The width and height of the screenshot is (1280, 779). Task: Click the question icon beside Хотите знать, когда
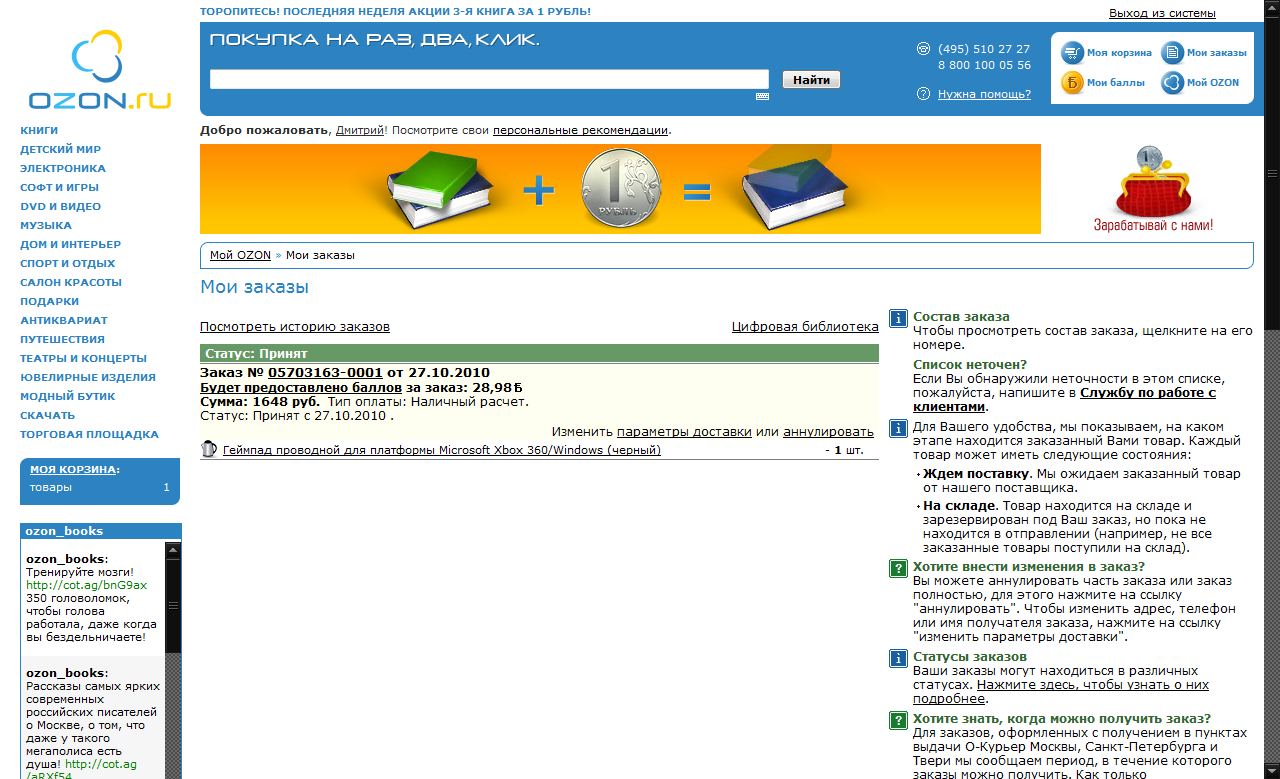(x=898, y=720)
